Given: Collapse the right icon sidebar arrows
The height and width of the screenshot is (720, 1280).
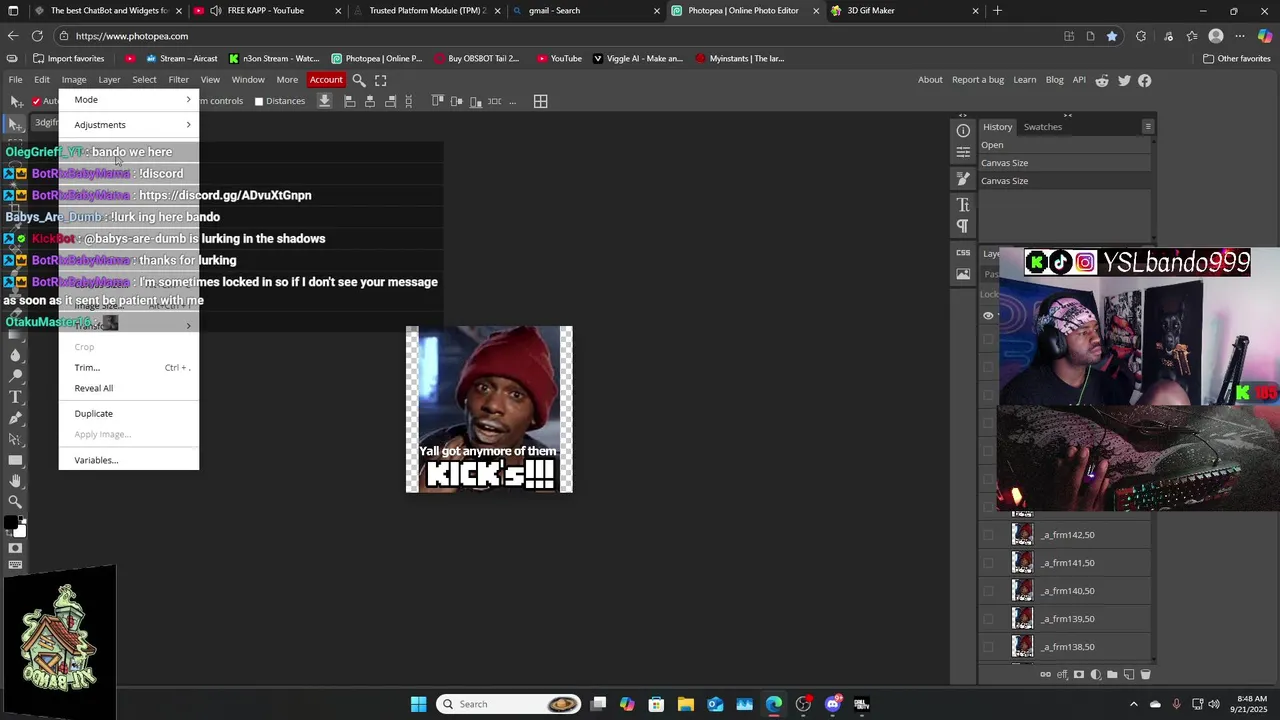Looking at the screenshot, I should tap(963, 116).
